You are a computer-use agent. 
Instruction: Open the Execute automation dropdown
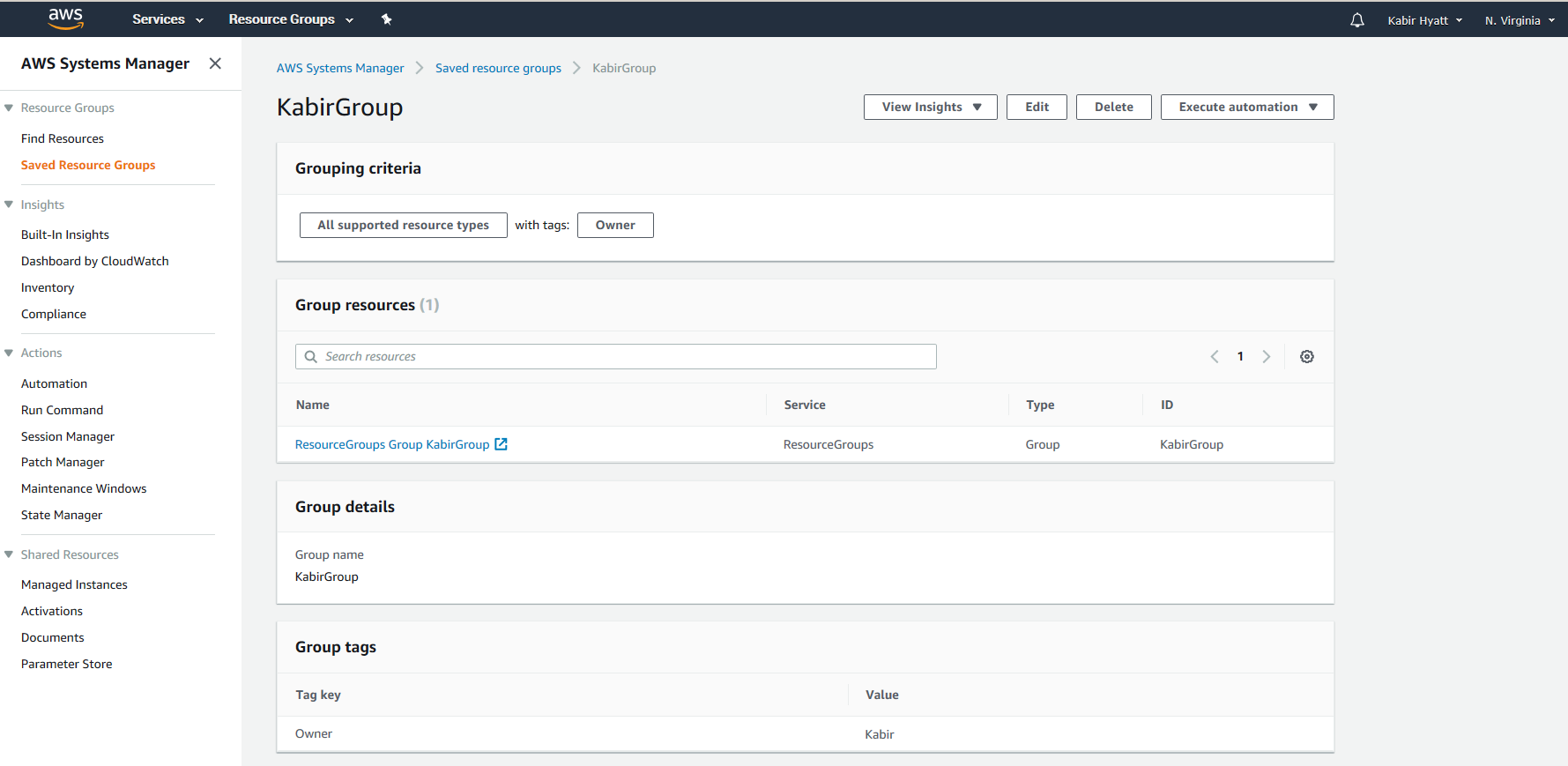click(x=1247, y=107)
